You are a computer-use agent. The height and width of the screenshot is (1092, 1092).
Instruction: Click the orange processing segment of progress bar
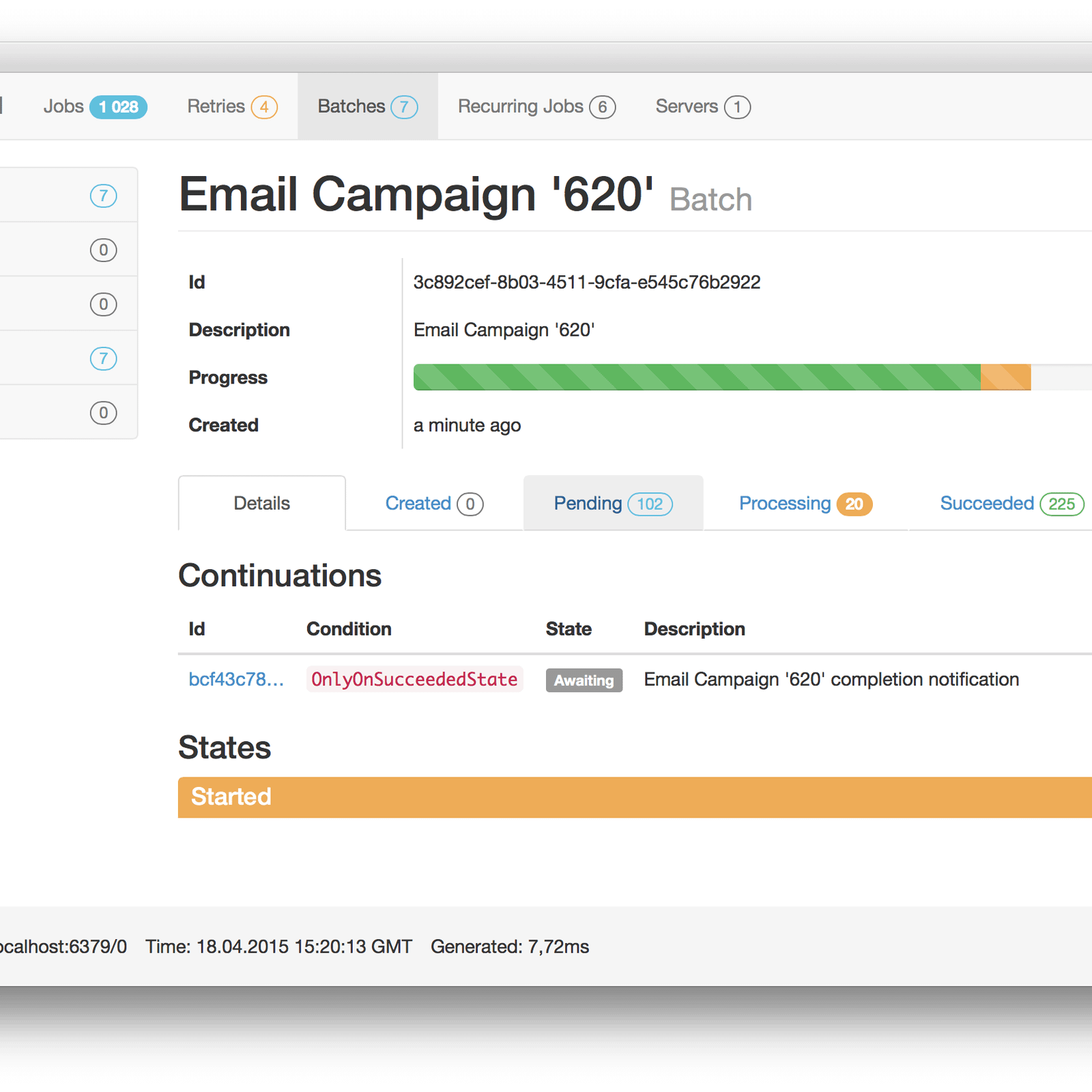tap(1005, 377)
